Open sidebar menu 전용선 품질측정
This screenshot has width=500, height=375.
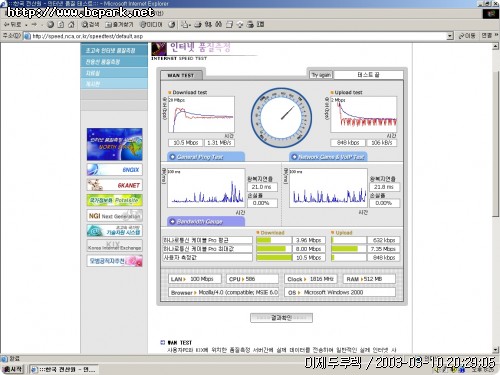(x=114, y=62)
